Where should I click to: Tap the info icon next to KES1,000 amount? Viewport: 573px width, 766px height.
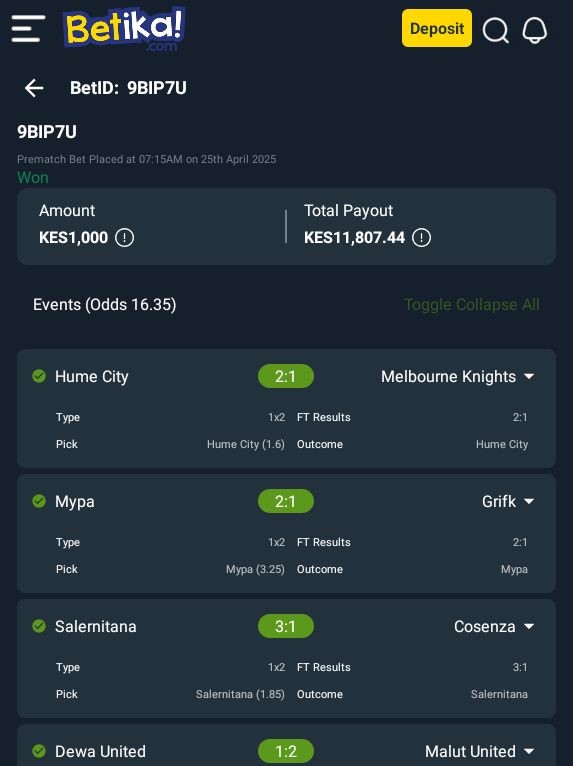(124, 238)
